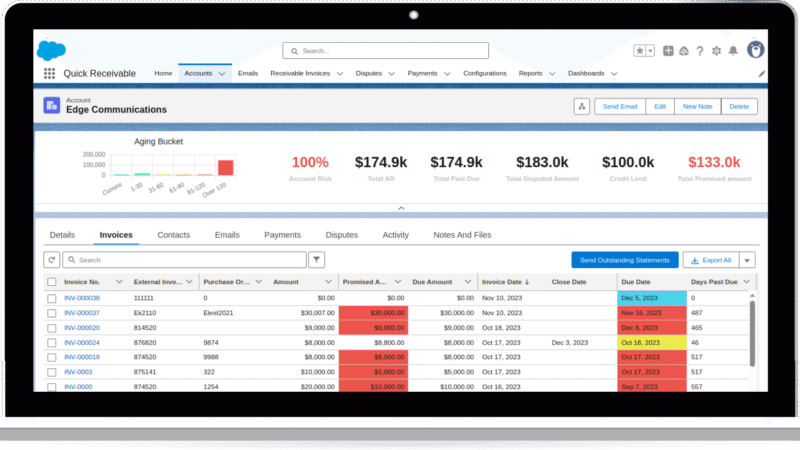This screenshot has height=450, width=800.
Task: Check the box for INV-000018
Action: (52, 357)
